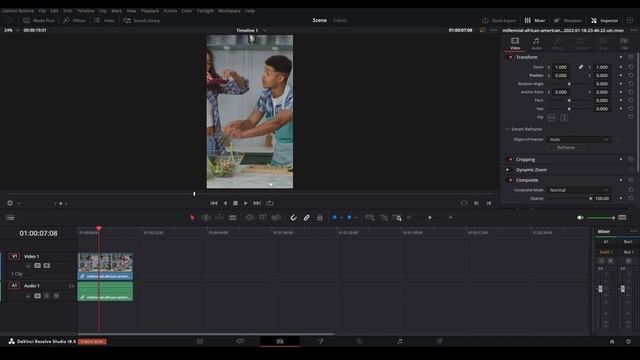This screenshot has width=640, height=360.
Task: Click the Flip horizontal icon
Action: [x=551, y=118]
